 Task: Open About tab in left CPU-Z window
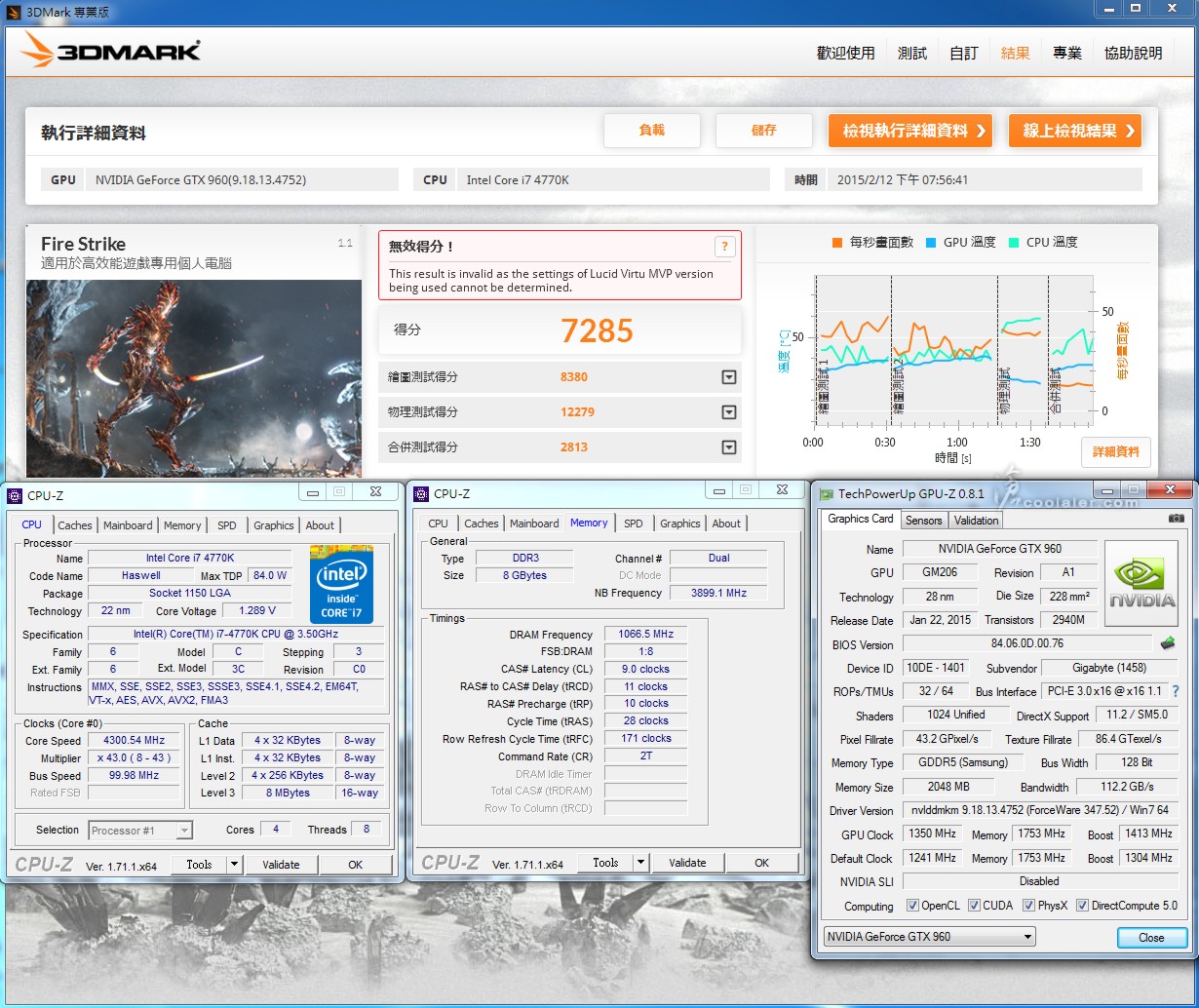320,525
